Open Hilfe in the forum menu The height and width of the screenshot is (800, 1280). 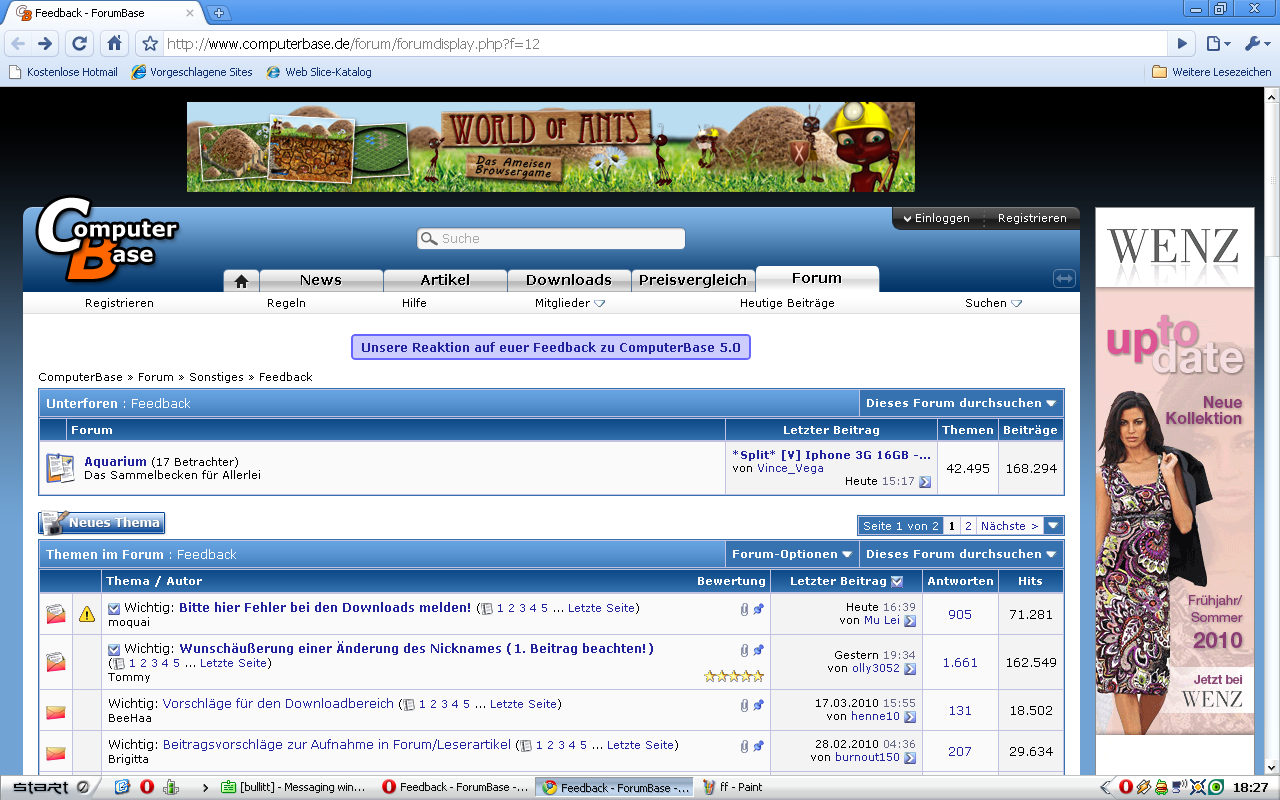tap(414, 303)
